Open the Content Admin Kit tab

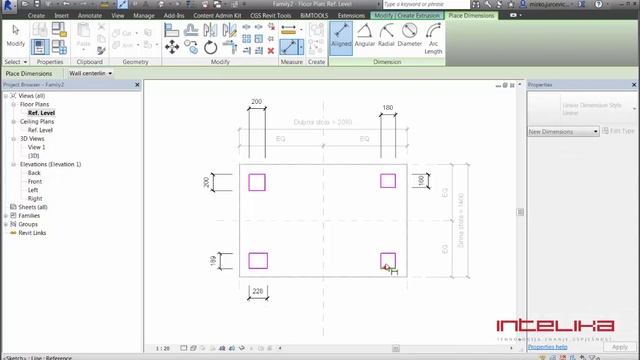(217, 16)
